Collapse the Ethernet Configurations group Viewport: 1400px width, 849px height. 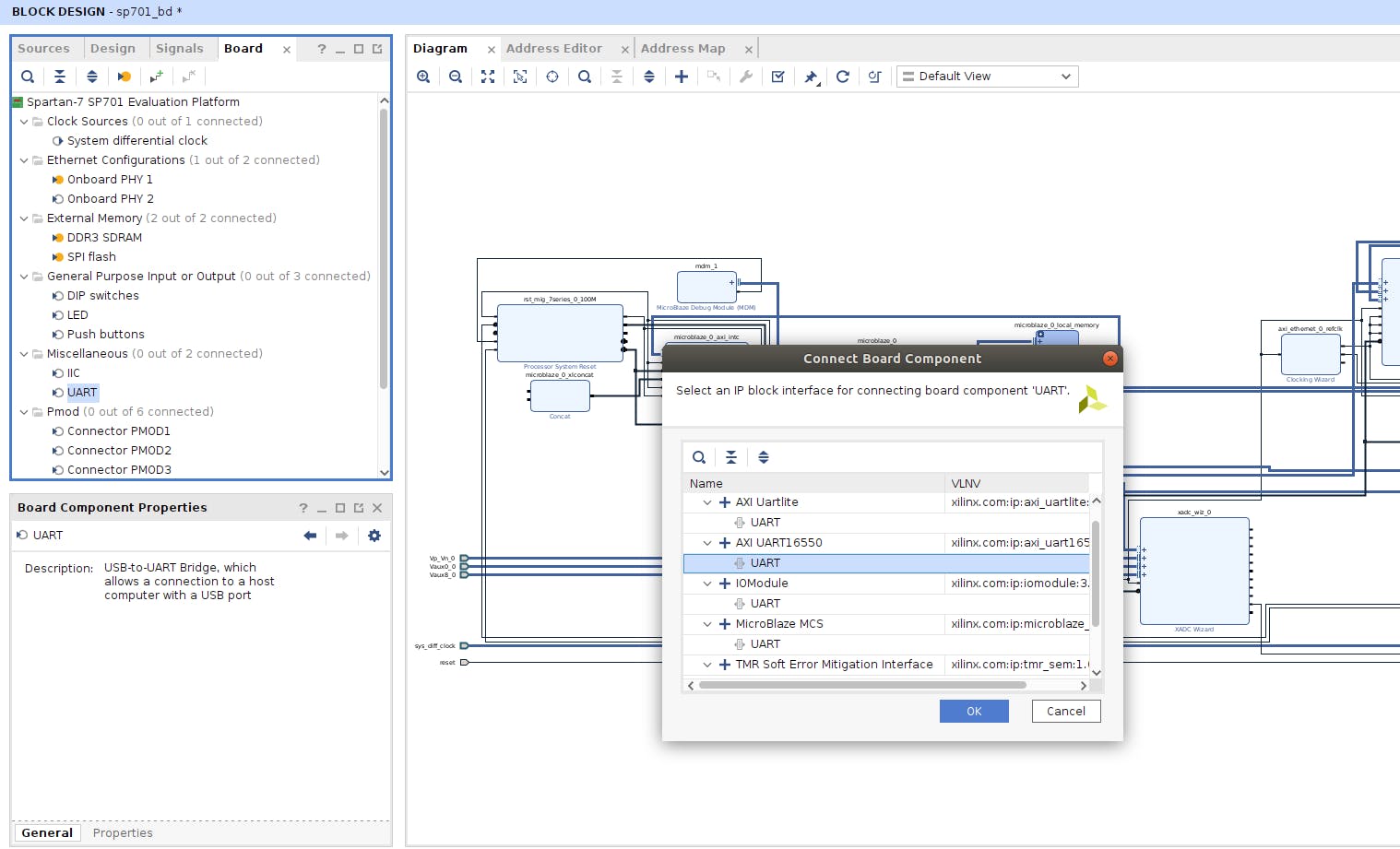click(24, 160)
